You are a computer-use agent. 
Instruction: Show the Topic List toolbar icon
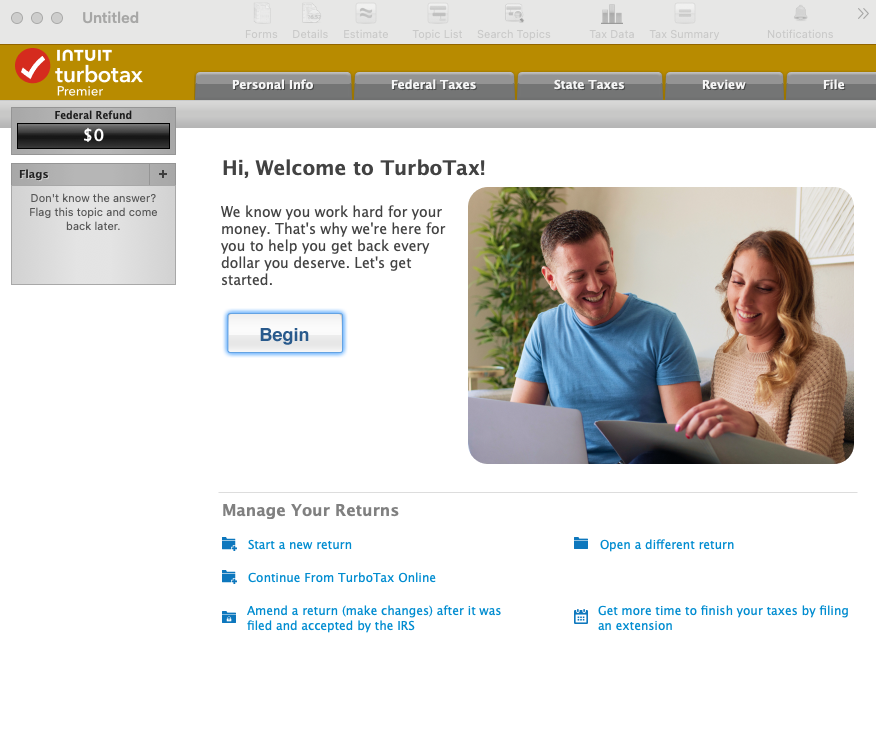[x=437, y=22]
